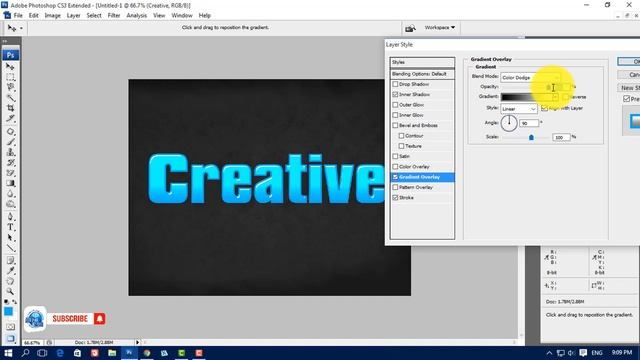Image resolution: width=640 pixels, height=360 pixels.
Task: Select the Horizontal Type tool
Action: click(x=11, y=227)
